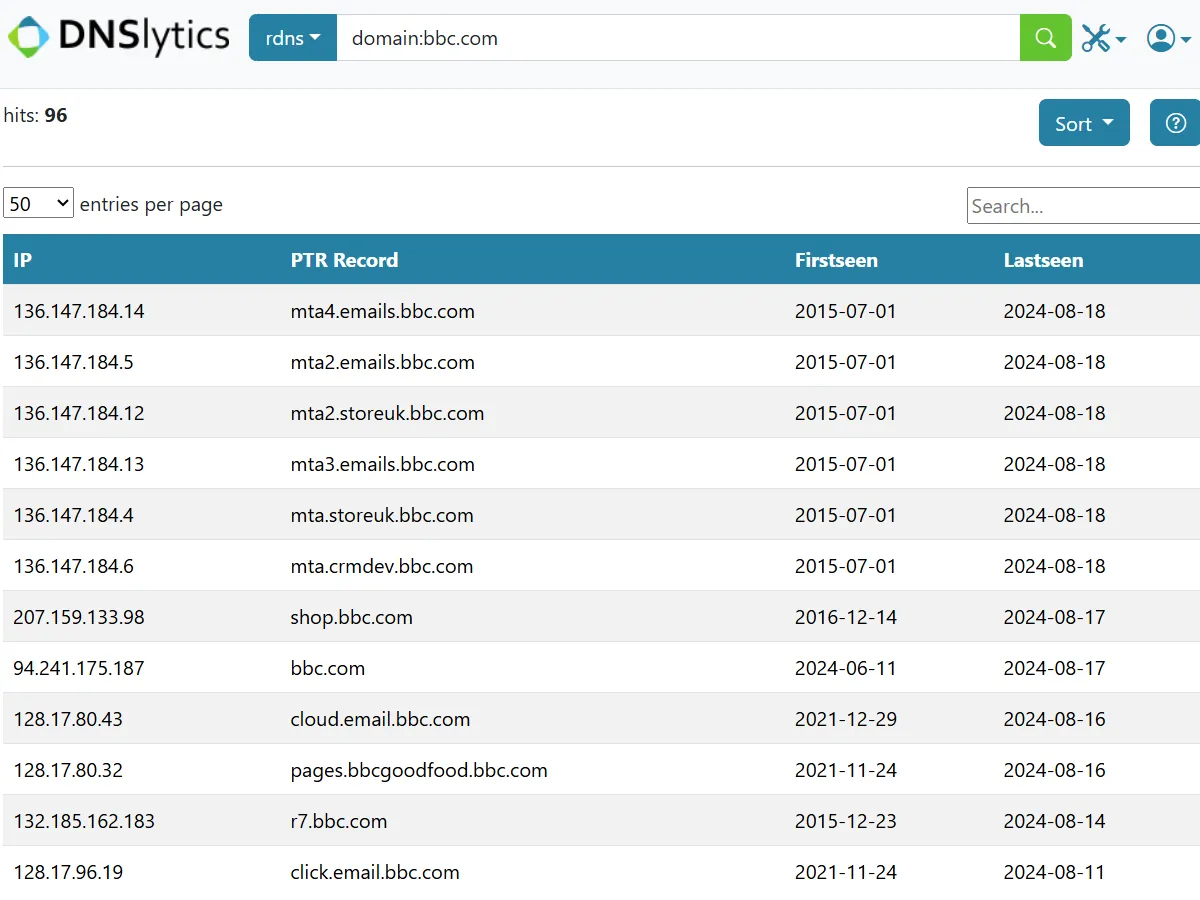This screenshot has width=1200, height=900.
Task: Click the table Search... filter box
Action: point(1083,206)
